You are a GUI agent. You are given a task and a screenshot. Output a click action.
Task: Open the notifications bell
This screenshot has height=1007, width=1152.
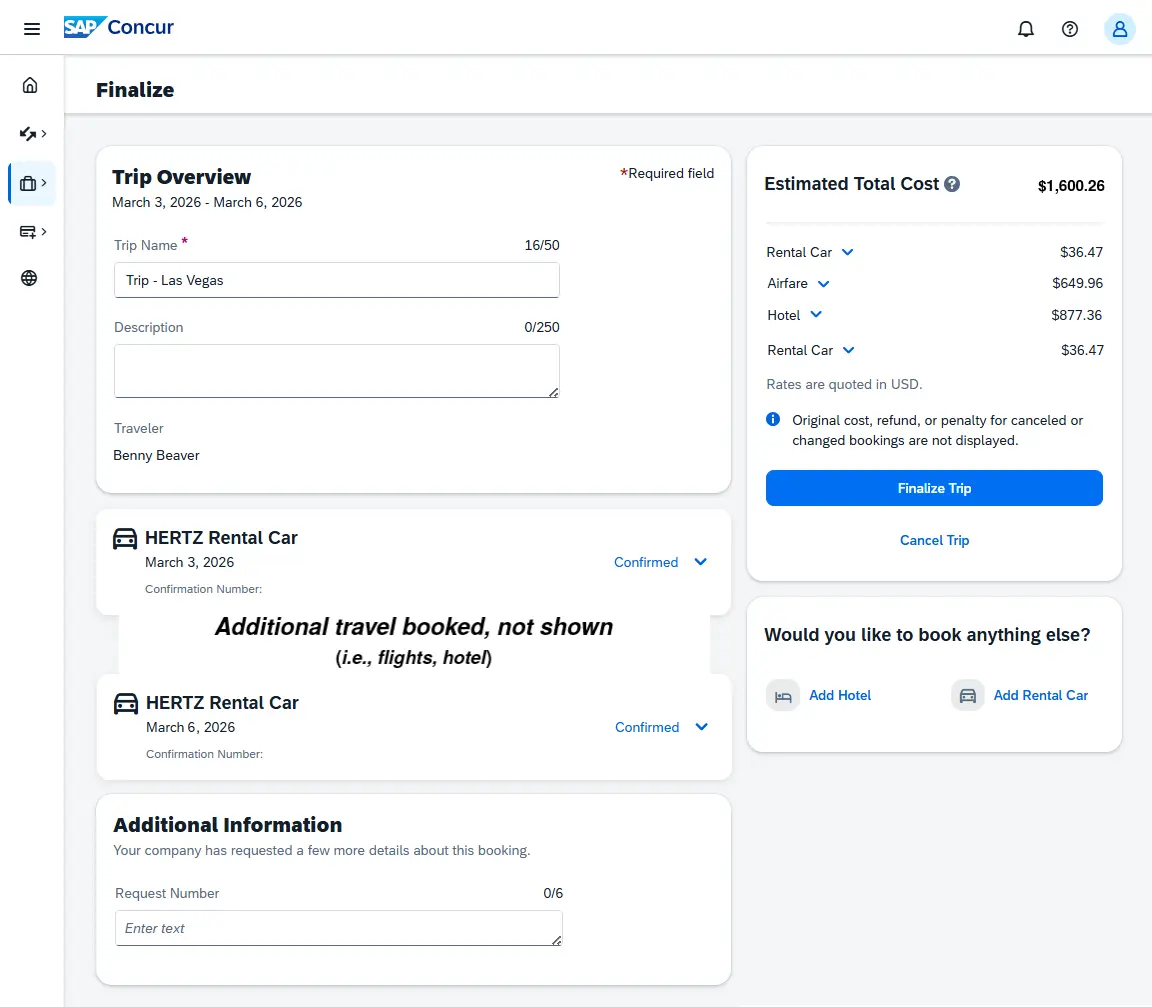pyautogui.click(x=1026, y=29)
